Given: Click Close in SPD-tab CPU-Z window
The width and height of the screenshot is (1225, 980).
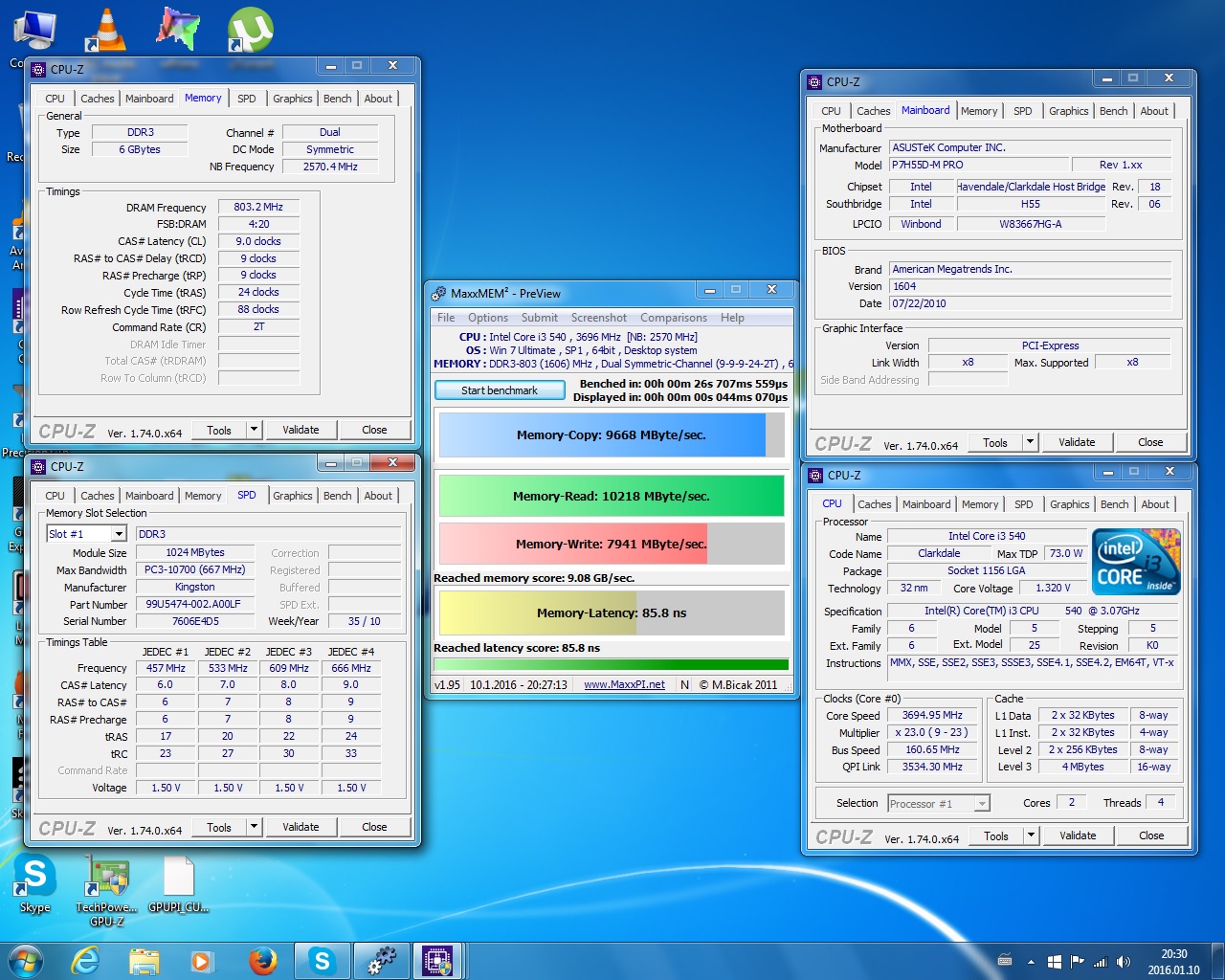Looking at the screenshot, I should [374, 827].
